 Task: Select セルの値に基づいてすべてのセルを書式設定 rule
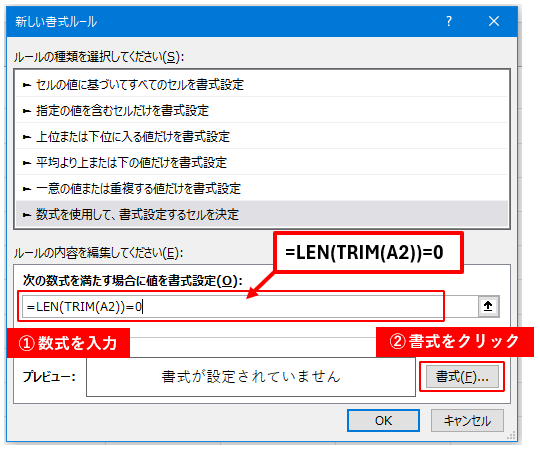(262, 84)
